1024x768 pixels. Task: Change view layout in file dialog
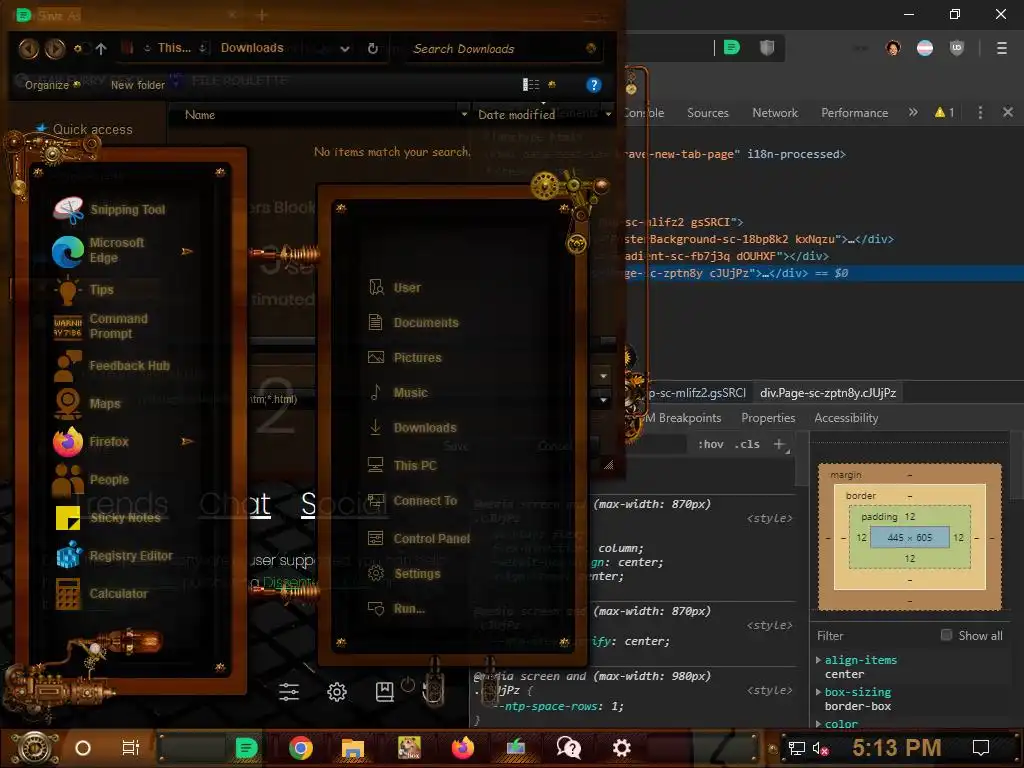tap(531, 85)
